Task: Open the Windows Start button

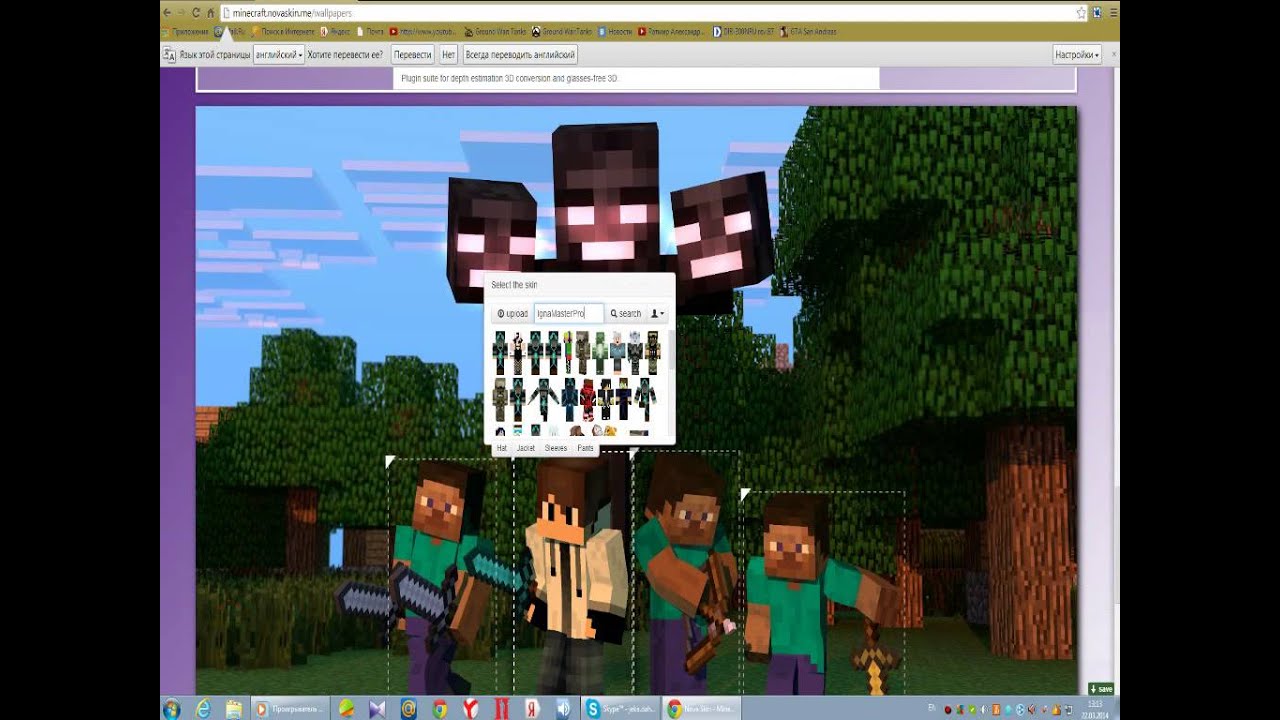Action: [x=171, y=708]
